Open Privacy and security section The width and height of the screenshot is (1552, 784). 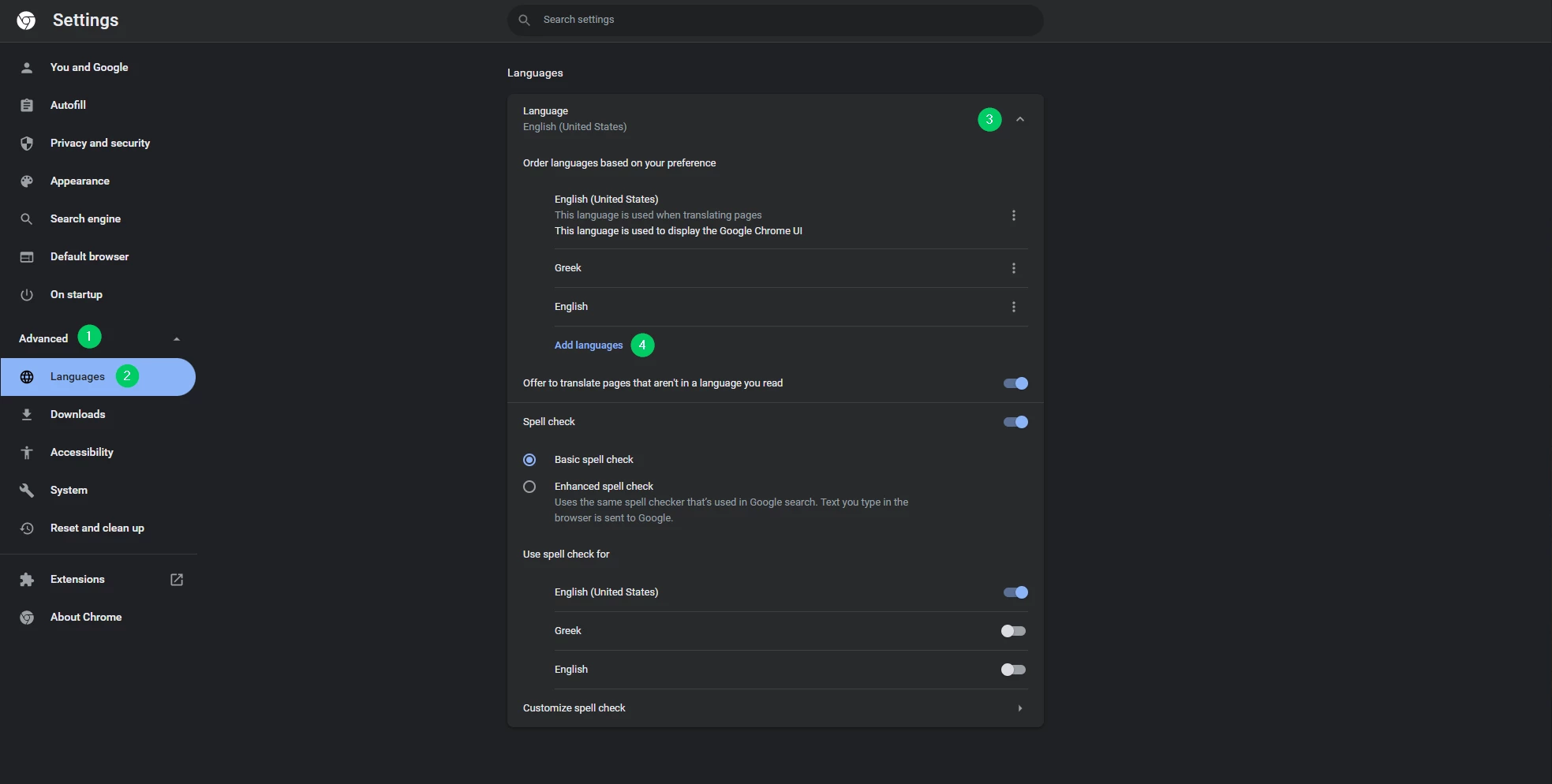pyautogui.click(x=99, y=144)
